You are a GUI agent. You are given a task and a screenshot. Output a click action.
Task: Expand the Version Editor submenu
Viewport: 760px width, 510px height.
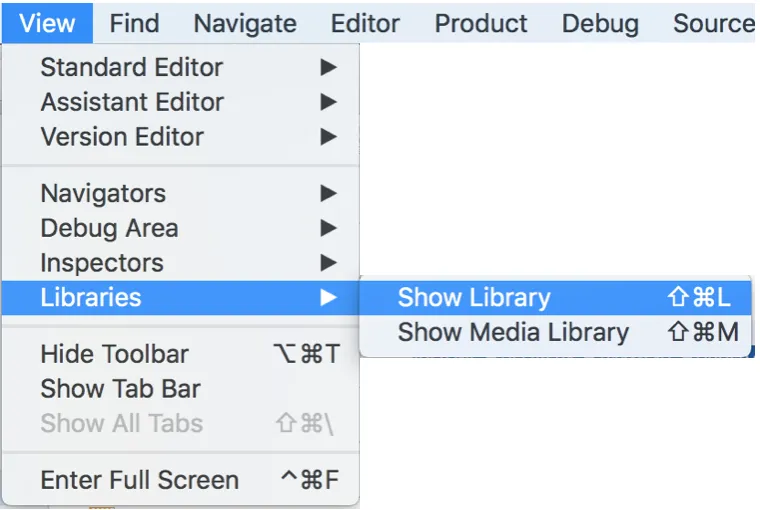click(x=122, y=137)
